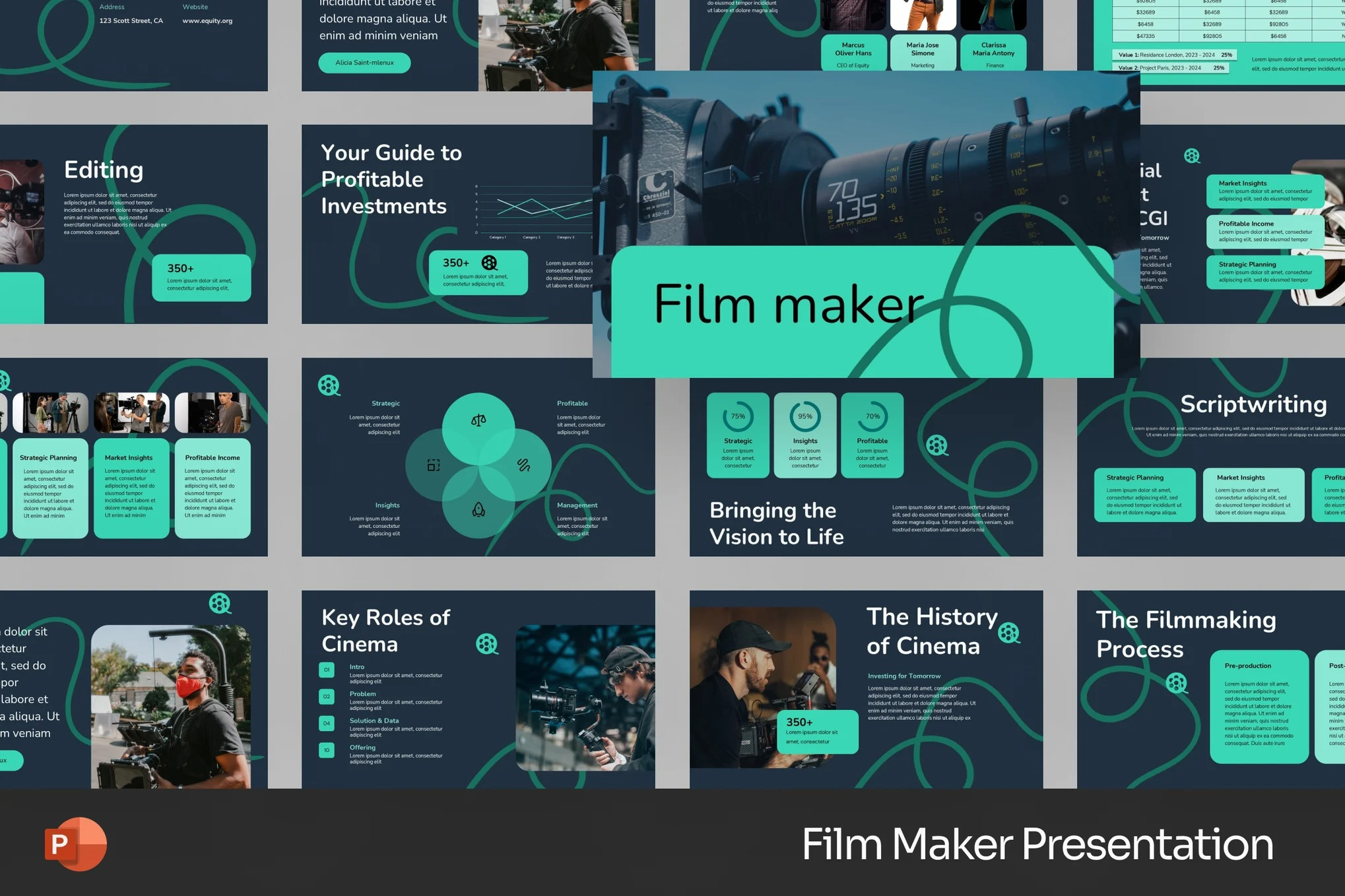Click the 01 Intro numbered list item

click(327, 670)
